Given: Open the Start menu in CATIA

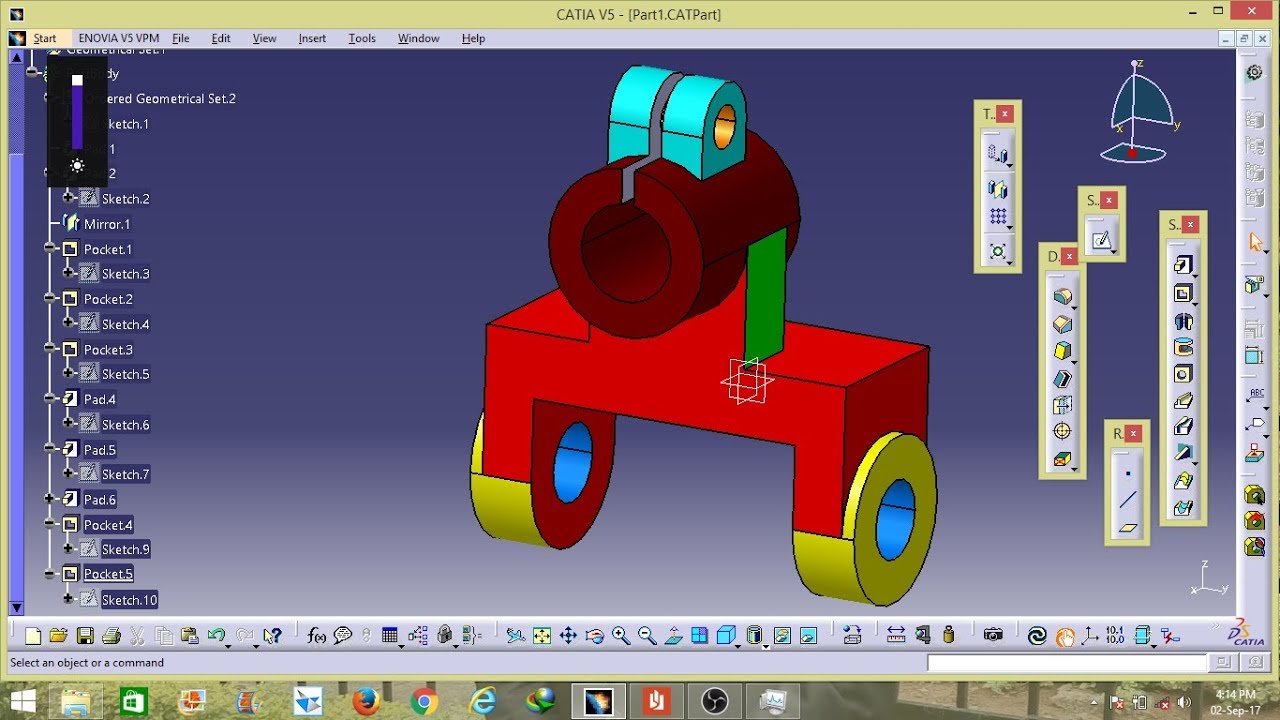Looking at the screenshot, I should pyautogui.click(x=45, y=38).
